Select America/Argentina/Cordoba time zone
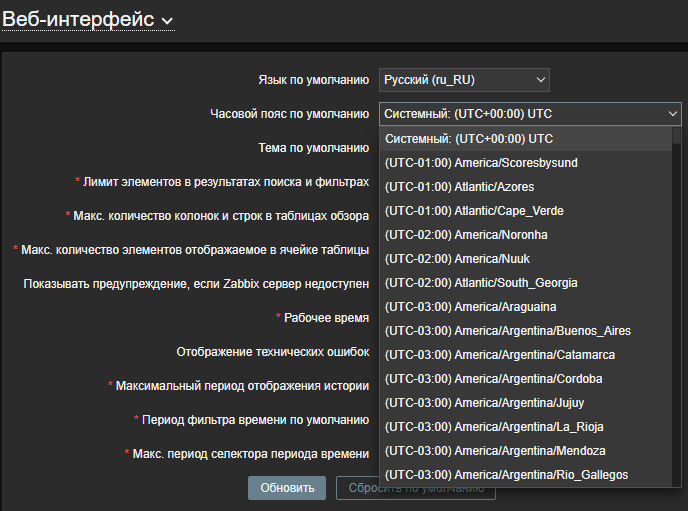Screen dimensions: 688x511 coord(494,379)
